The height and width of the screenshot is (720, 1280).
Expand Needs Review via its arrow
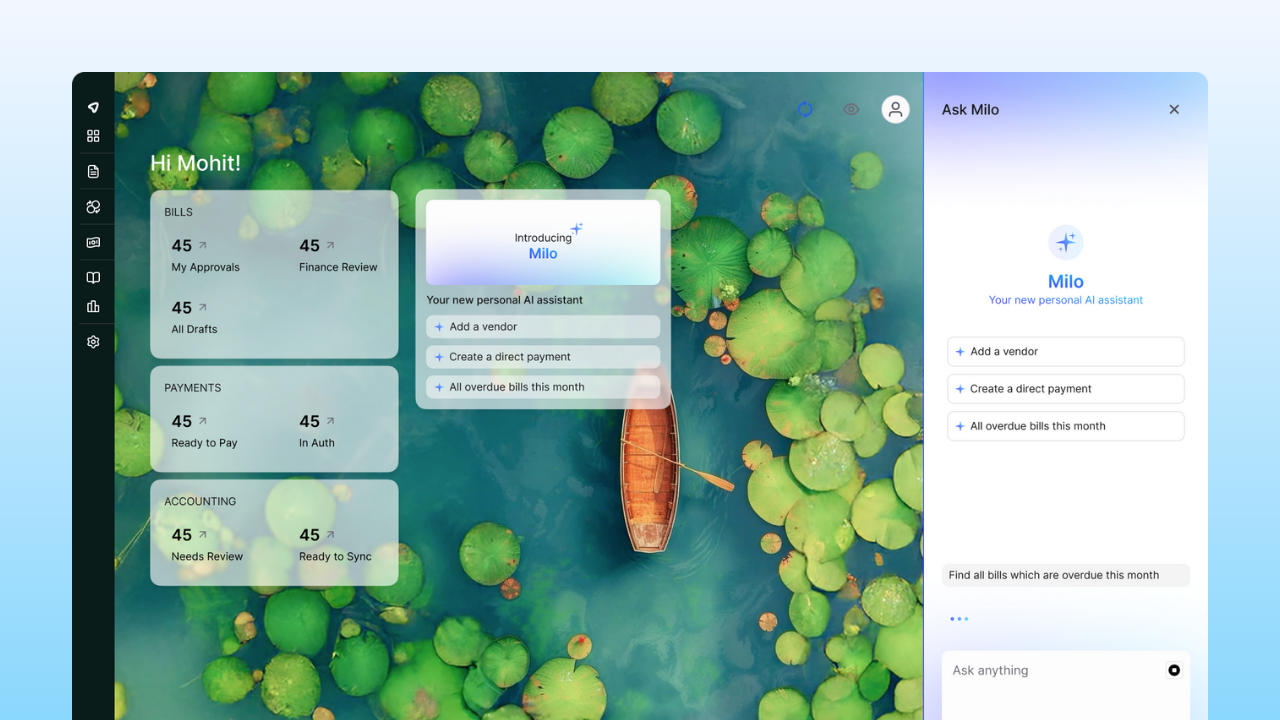point(200,531)
